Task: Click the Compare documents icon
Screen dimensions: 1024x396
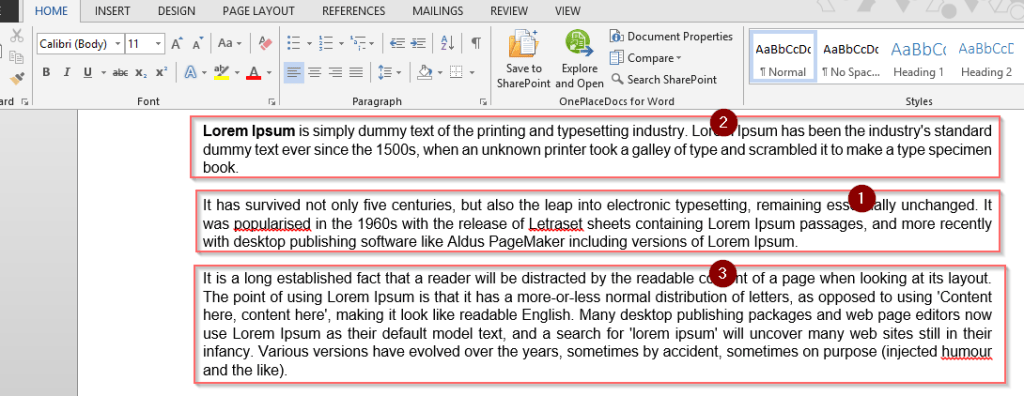Action: tap(616, 58)
